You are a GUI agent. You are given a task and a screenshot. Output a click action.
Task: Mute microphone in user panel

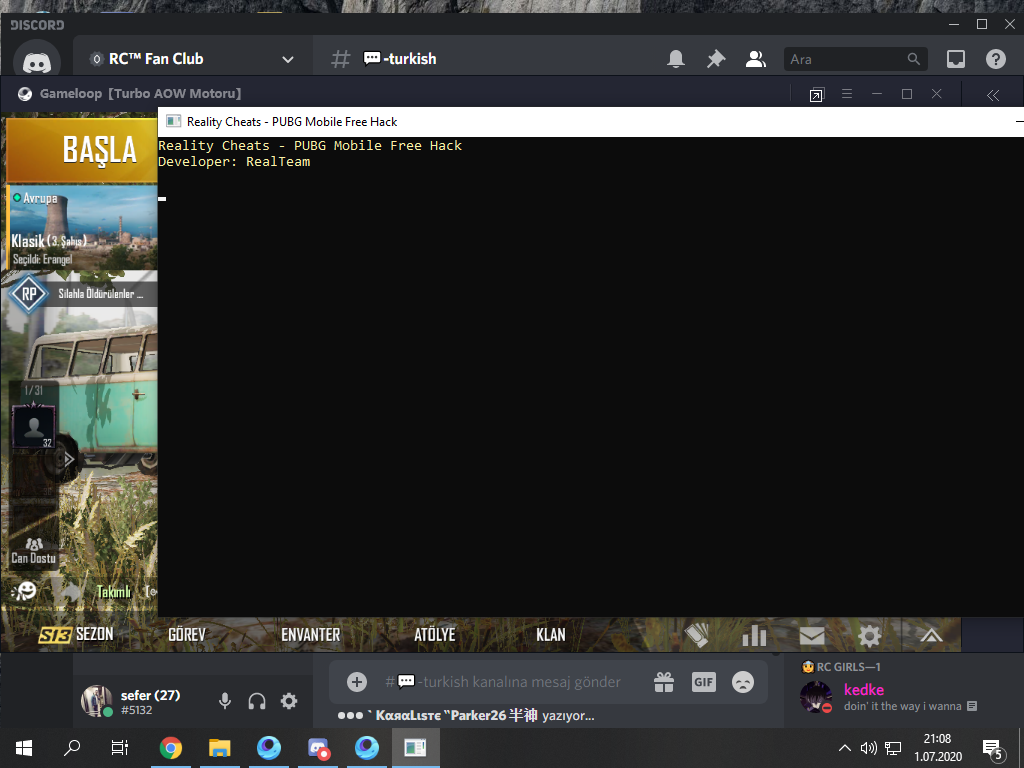pos(225,701)
